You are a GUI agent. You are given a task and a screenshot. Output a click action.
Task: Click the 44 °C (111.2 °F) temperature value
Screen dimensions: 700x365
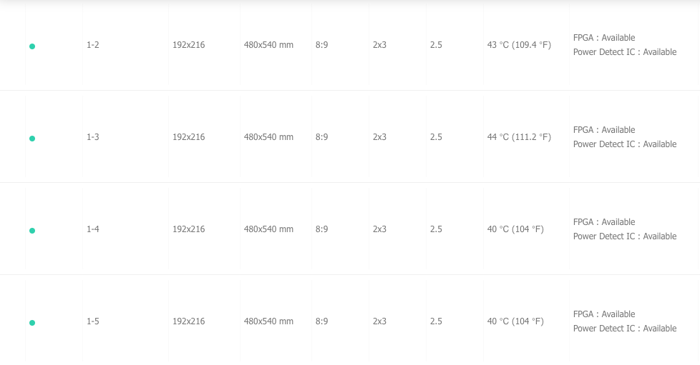(x=519, y=137)
